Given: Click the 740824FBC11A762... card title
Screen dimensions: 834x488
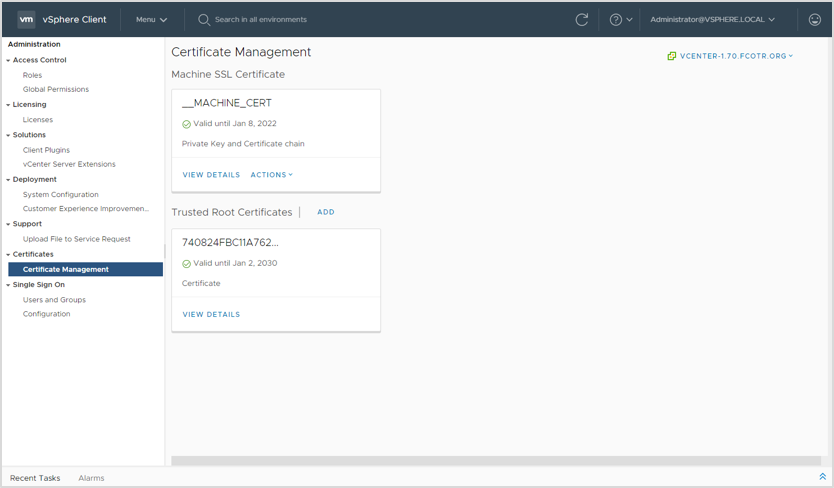Looking at the screenshot, I should click(230, 243).
